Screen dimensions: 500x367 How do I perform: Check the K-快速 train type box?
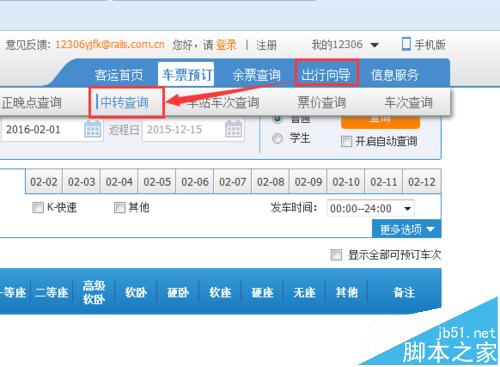38,208
